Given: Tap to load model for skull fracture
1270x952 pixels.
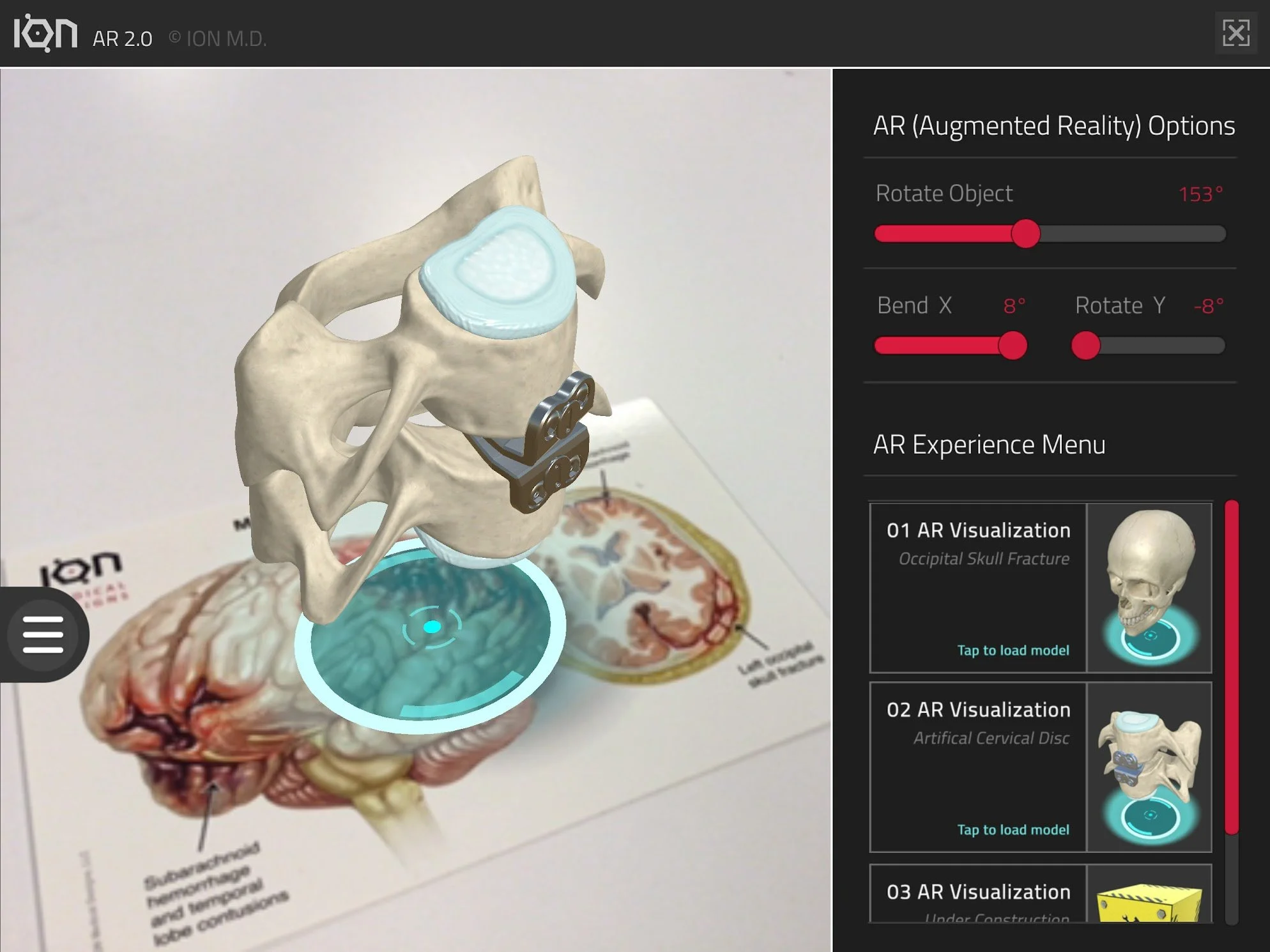Looking at the screenshot, I should tap(1013, 650).
